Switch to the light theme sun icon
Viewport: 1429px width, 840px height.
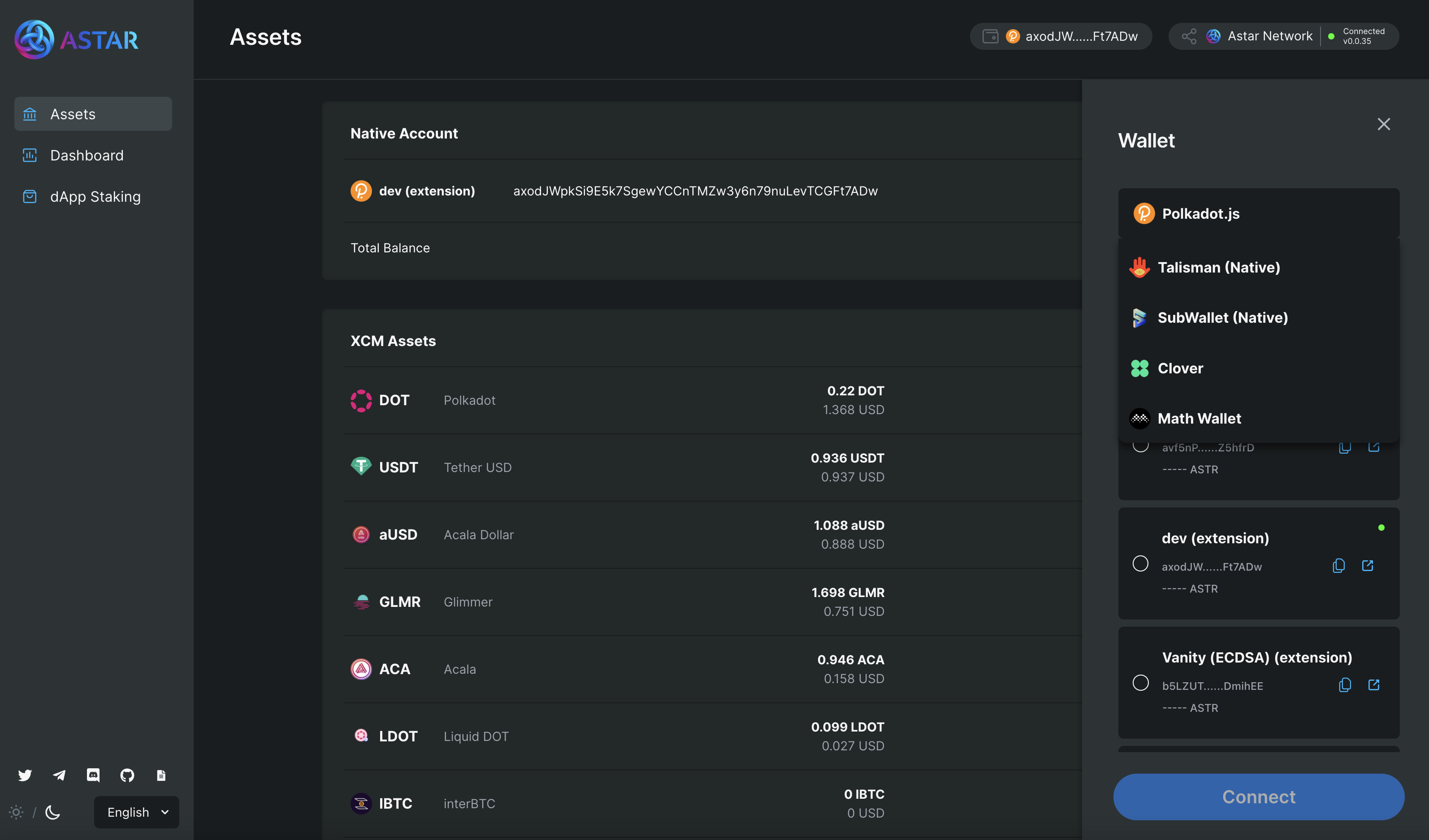pos(17,812)
